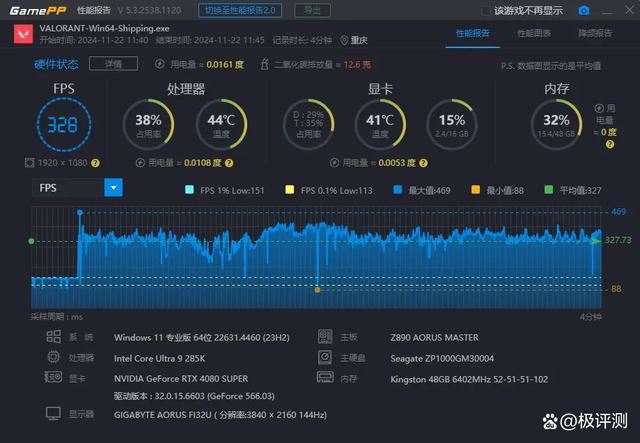Click the 导出 export button
This screenshot has width=640, height=443.
tap(313, 11)
